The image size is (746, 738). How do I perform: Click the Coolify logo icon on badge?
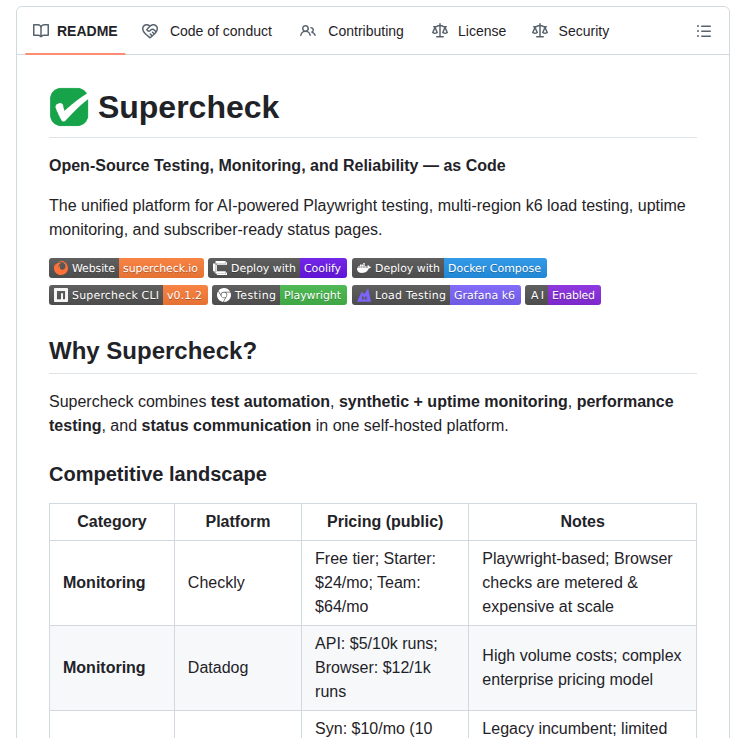(x=219, y=268)
